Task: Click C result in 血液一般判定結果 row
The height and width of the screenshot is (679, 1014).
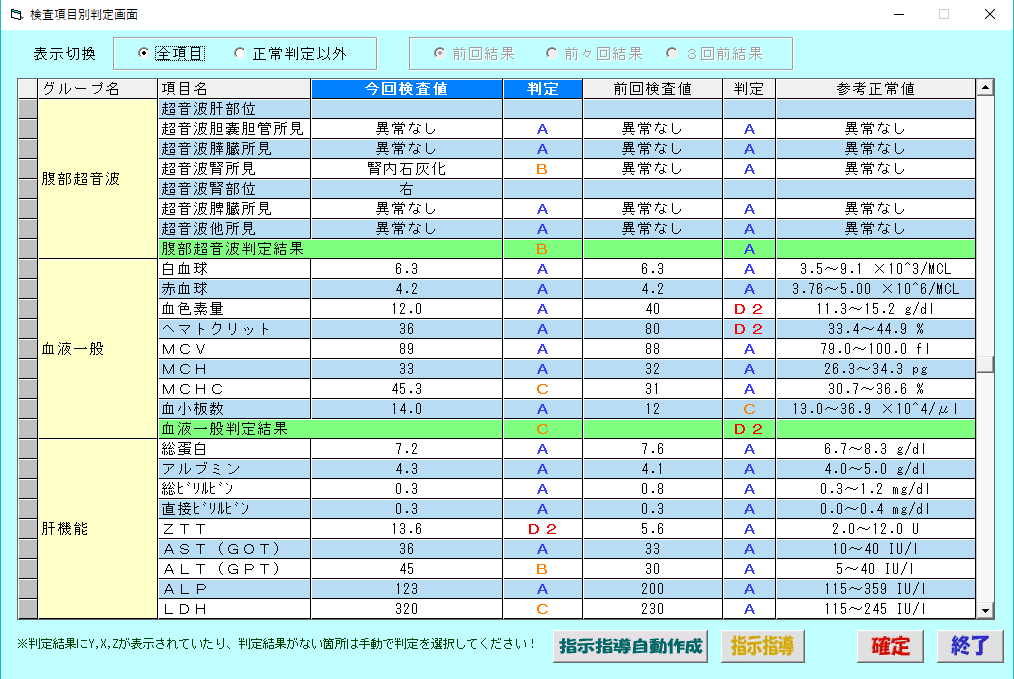Action: click(x=543, y=429)
